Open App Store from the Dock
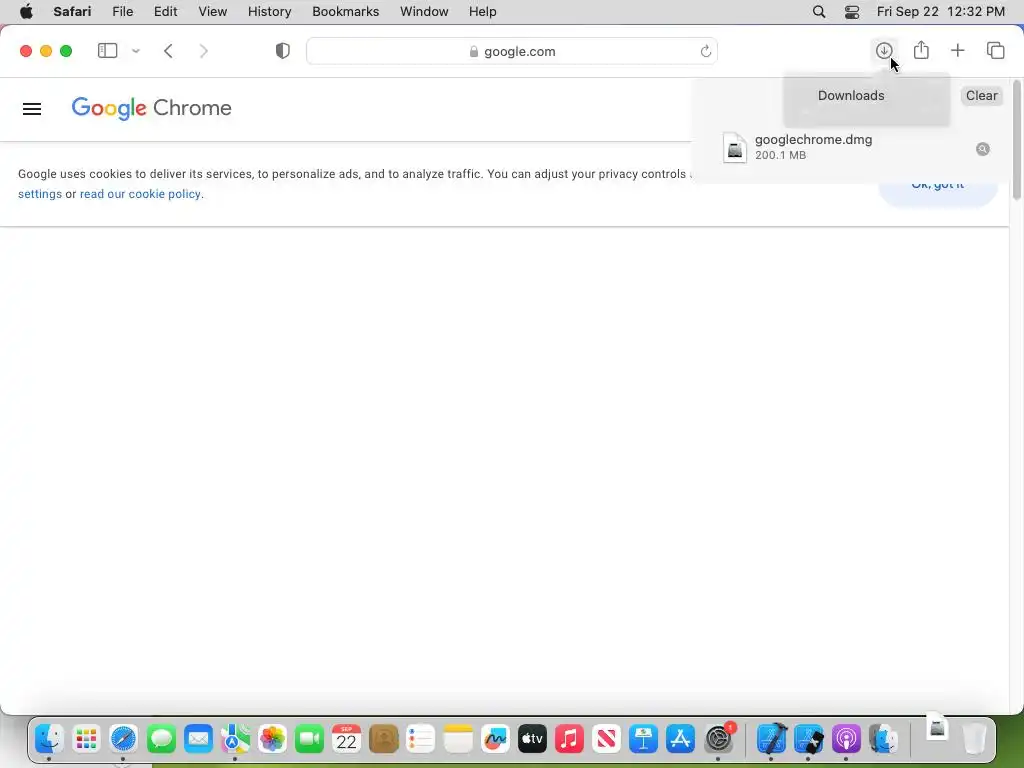The image size is (1024, 768). [680, 739]
